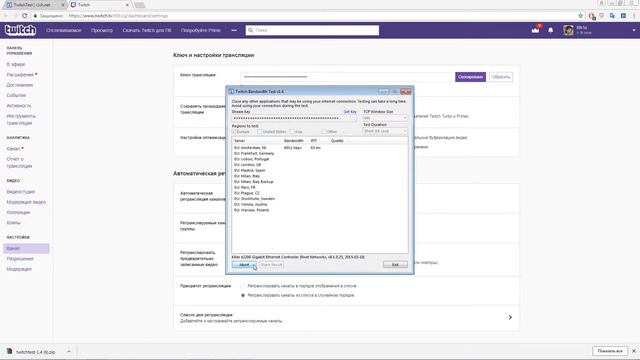
Task: Select rehost channels in random order radio
Action: point(243,295)
